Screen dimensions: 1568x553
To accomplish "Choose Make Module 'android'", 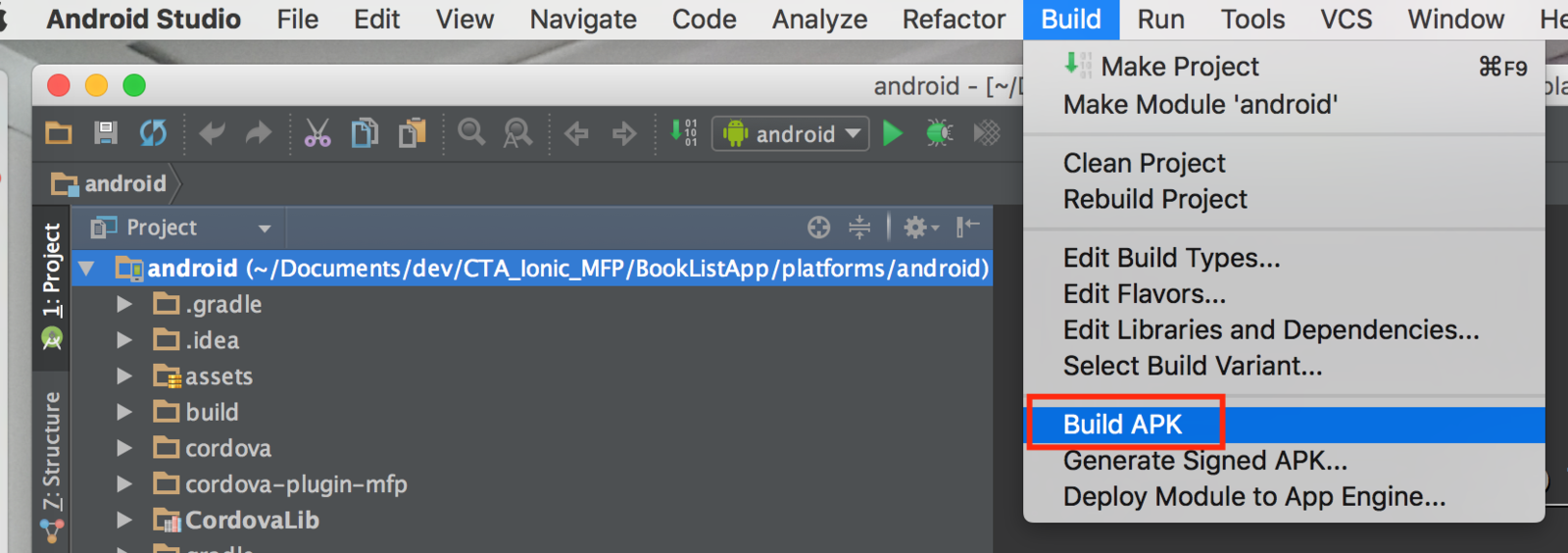I will tap(1284, 104).
